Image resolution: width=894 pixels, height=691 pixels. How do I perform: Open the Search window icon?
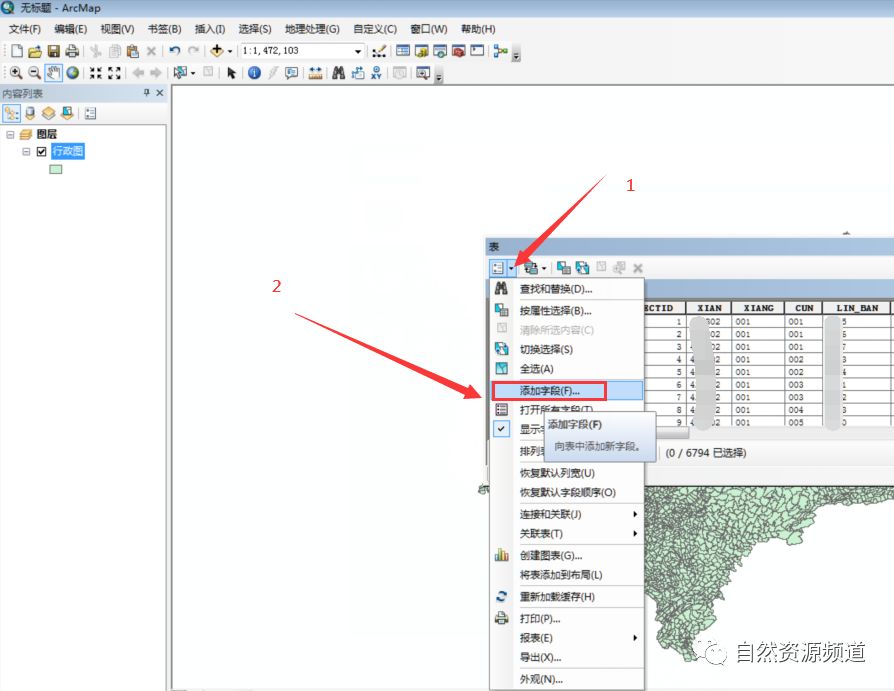[x=440, y=51]
